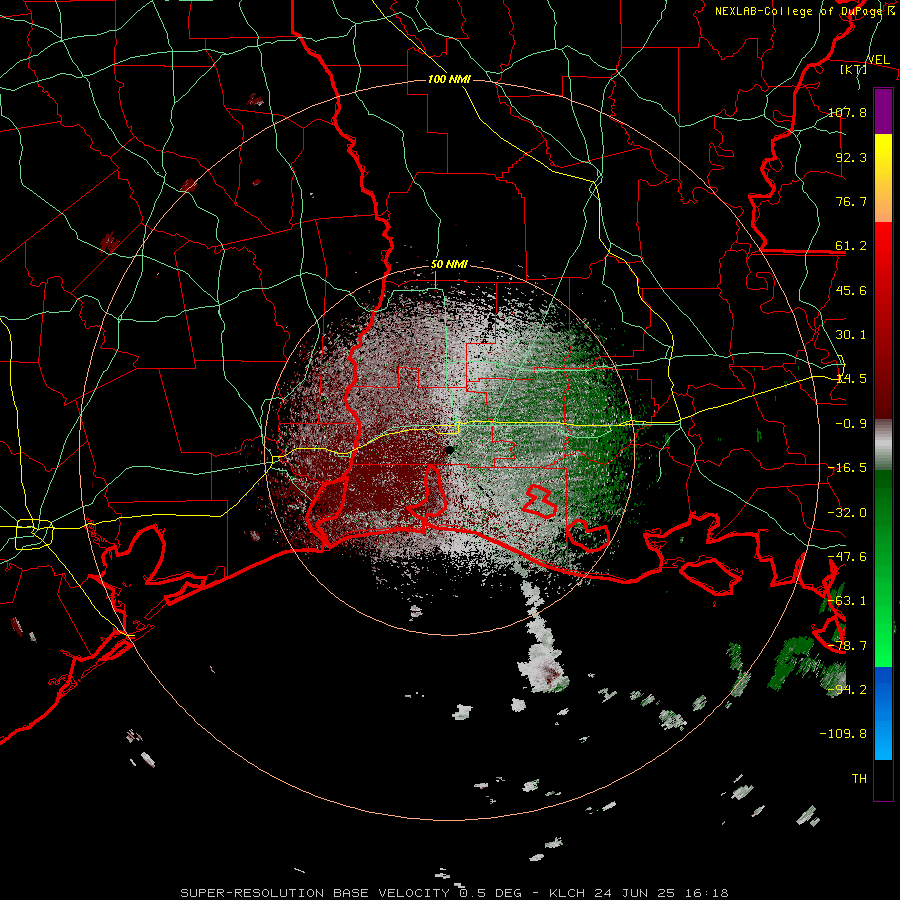Select the 45.6 scale value
Viewport: 900px width, 900px height.
click(x=851, y=290)
